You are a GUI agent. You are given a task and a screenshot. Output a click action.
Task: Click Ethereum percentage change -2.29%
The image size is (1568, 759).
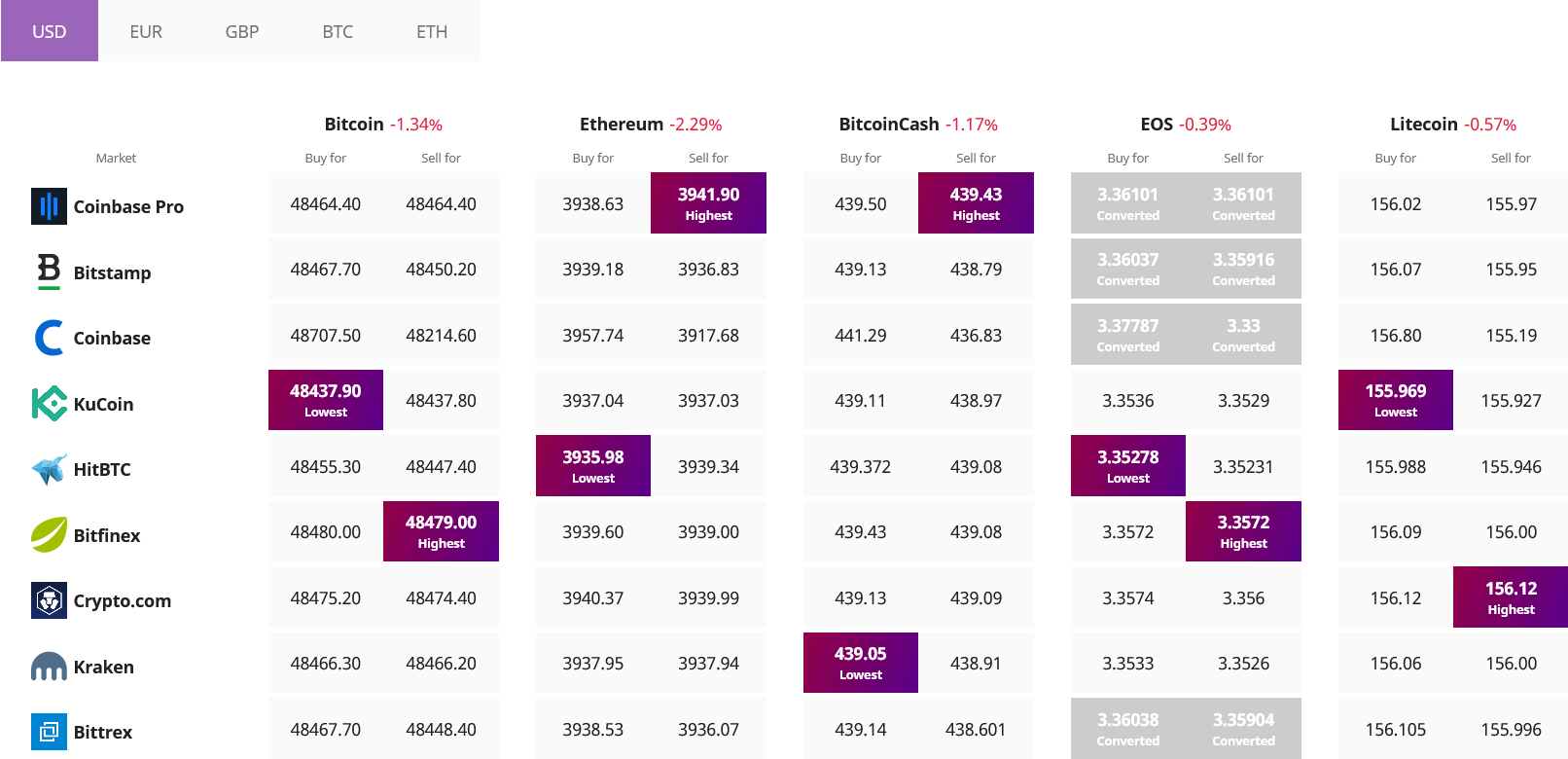(695, 125)
